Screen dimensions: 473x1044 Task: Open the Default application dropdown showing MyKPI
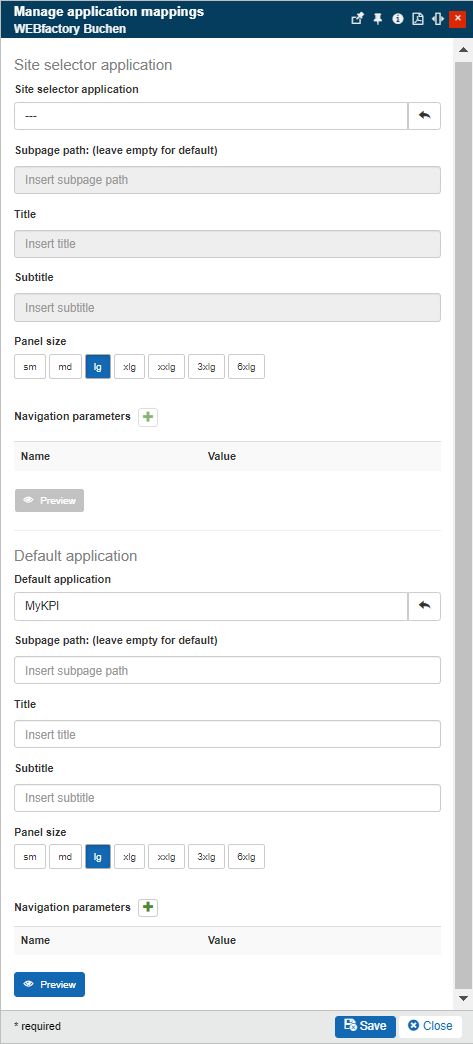(211, 606)
